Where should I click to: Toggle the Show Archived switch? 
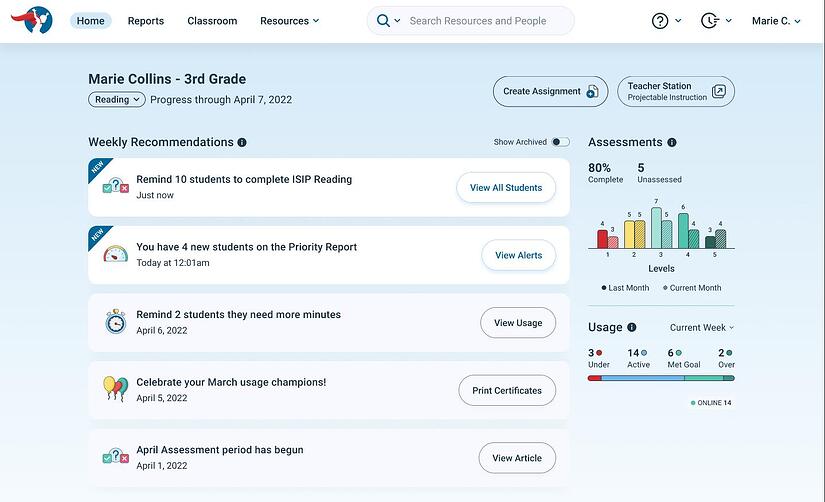pyautogui.click(x=560, y=142)
